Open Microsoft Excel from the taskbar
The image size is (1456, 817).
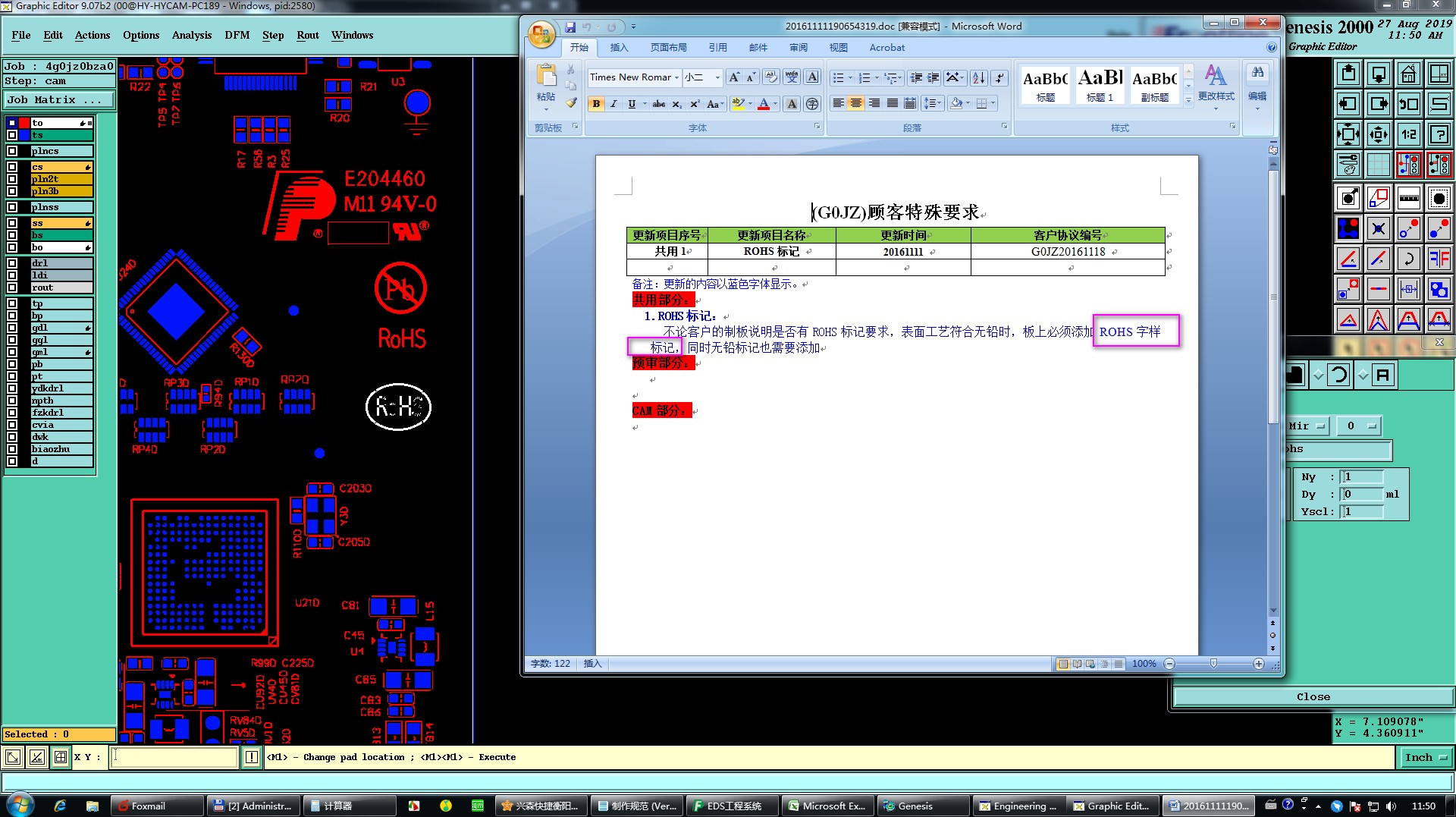[827, 806]
